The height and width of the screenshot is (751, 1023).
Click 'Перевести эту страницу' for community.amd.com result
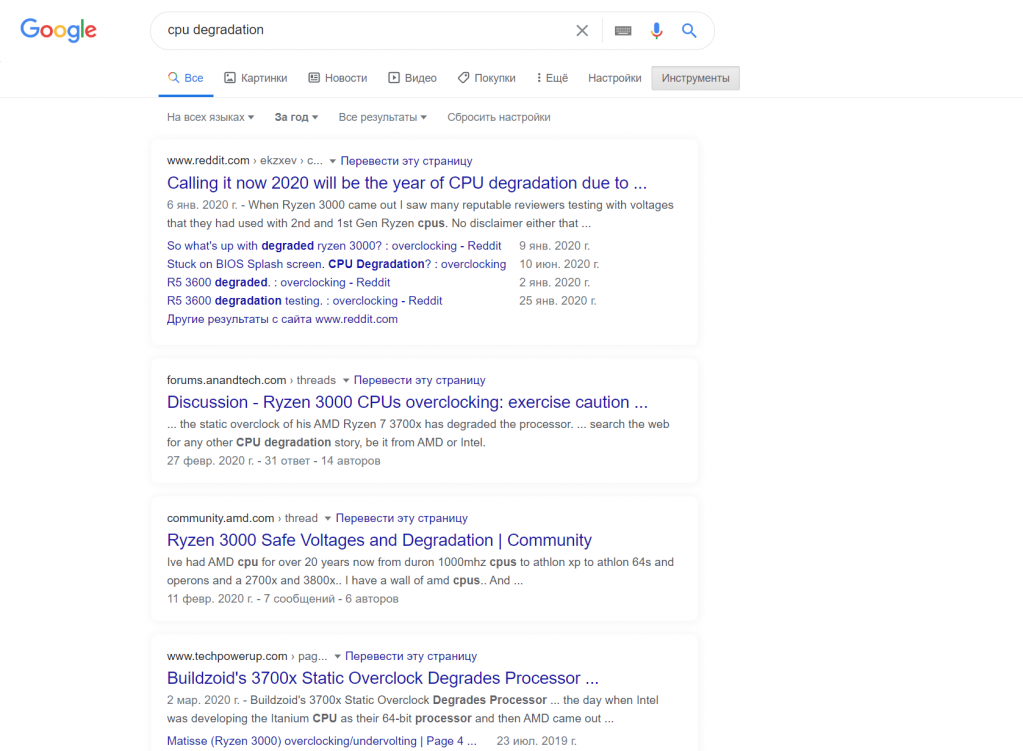pyautogui.click(x=402, y=518)
